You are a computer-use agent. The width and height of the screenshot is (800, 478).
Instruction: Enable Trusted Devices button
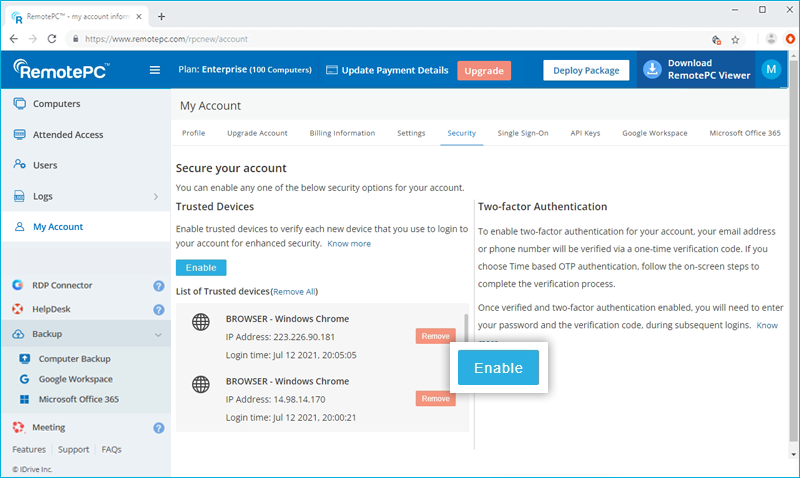point(201,268)
